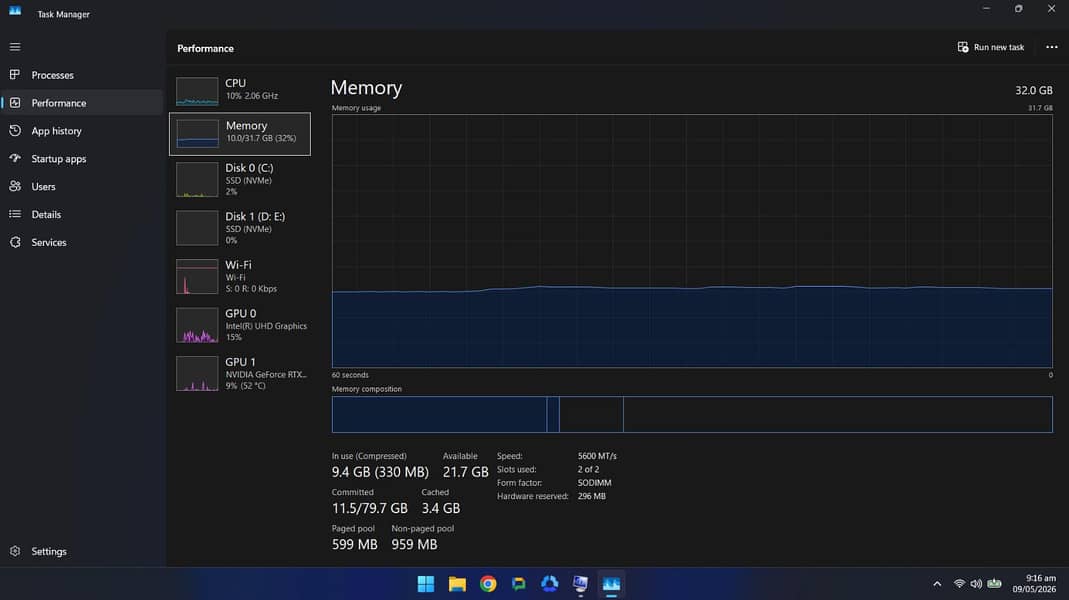Click the battery tray icon
The height and width of the screenshot is (600, 1069).
995,584
